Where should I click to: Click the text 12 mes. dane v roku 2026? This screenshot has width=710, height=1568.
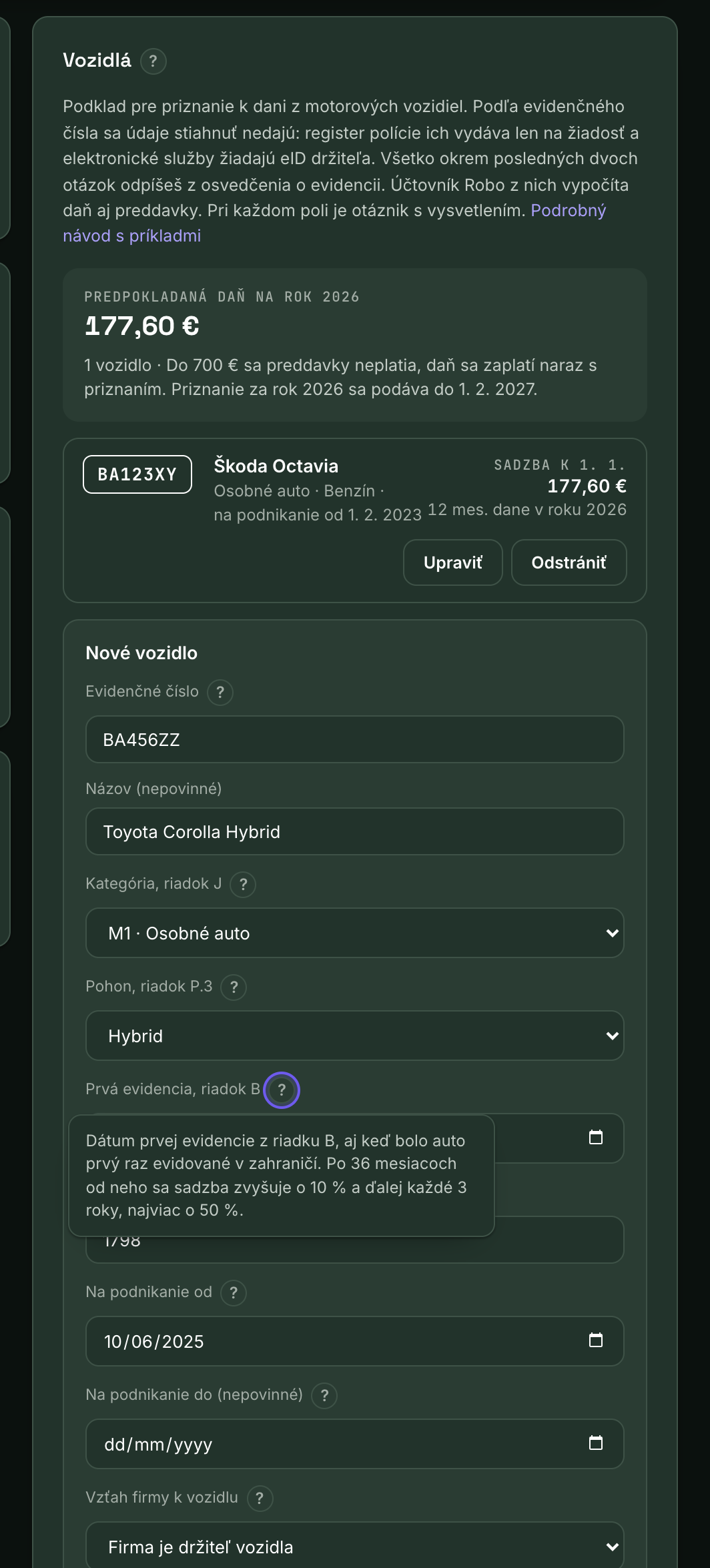[527, 510]
